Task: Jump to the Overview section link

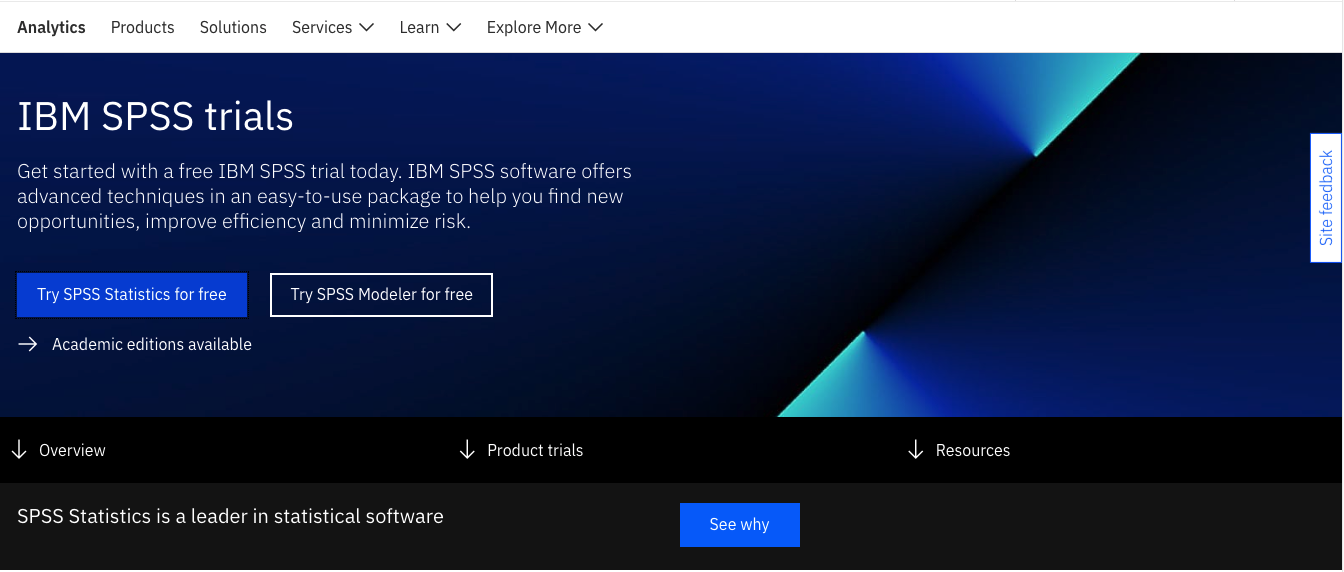Action: (72, 450)
